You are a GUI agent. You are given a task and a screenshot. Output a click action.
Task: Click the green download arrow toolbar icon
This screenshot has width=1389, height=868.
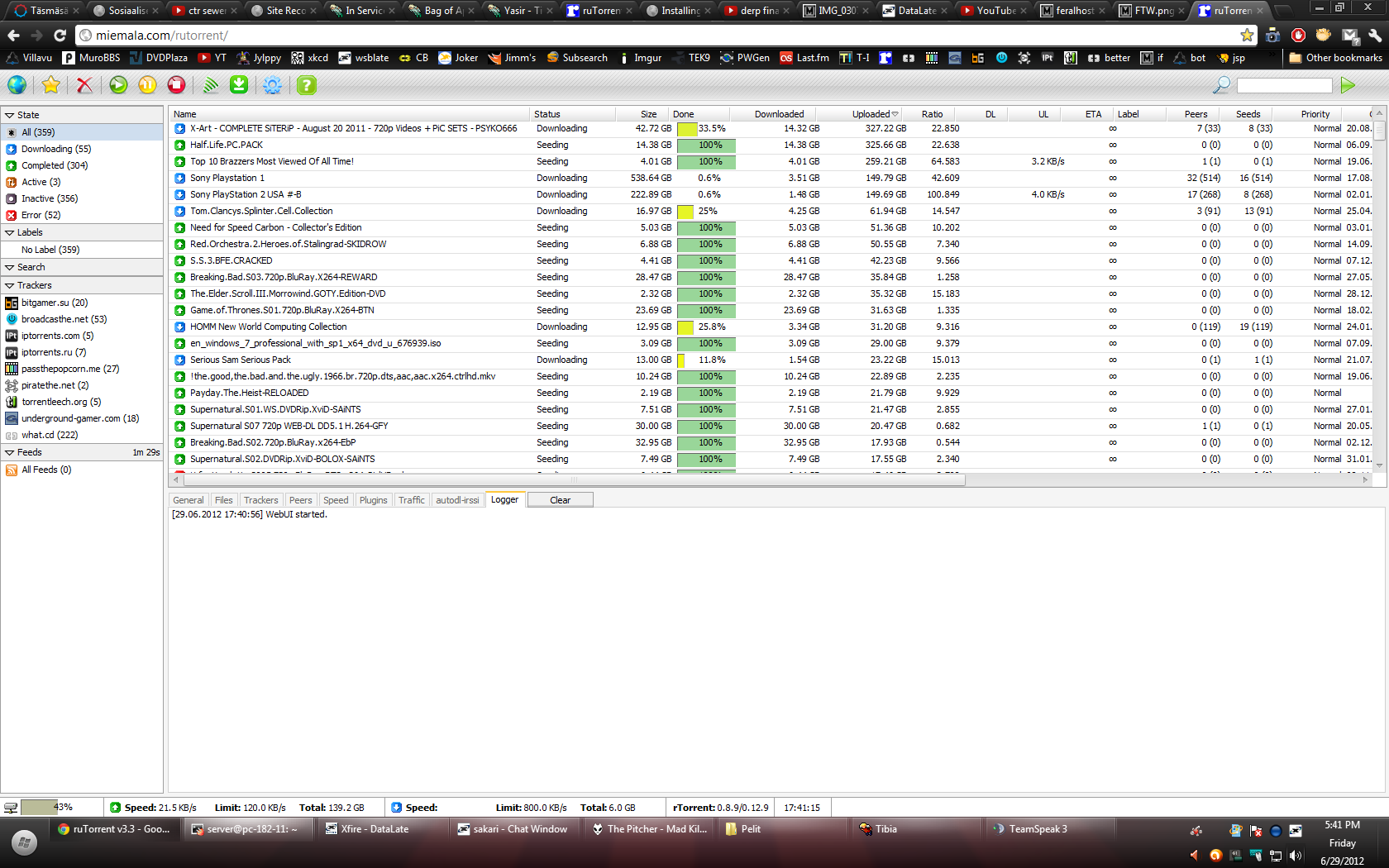[239, 85]
